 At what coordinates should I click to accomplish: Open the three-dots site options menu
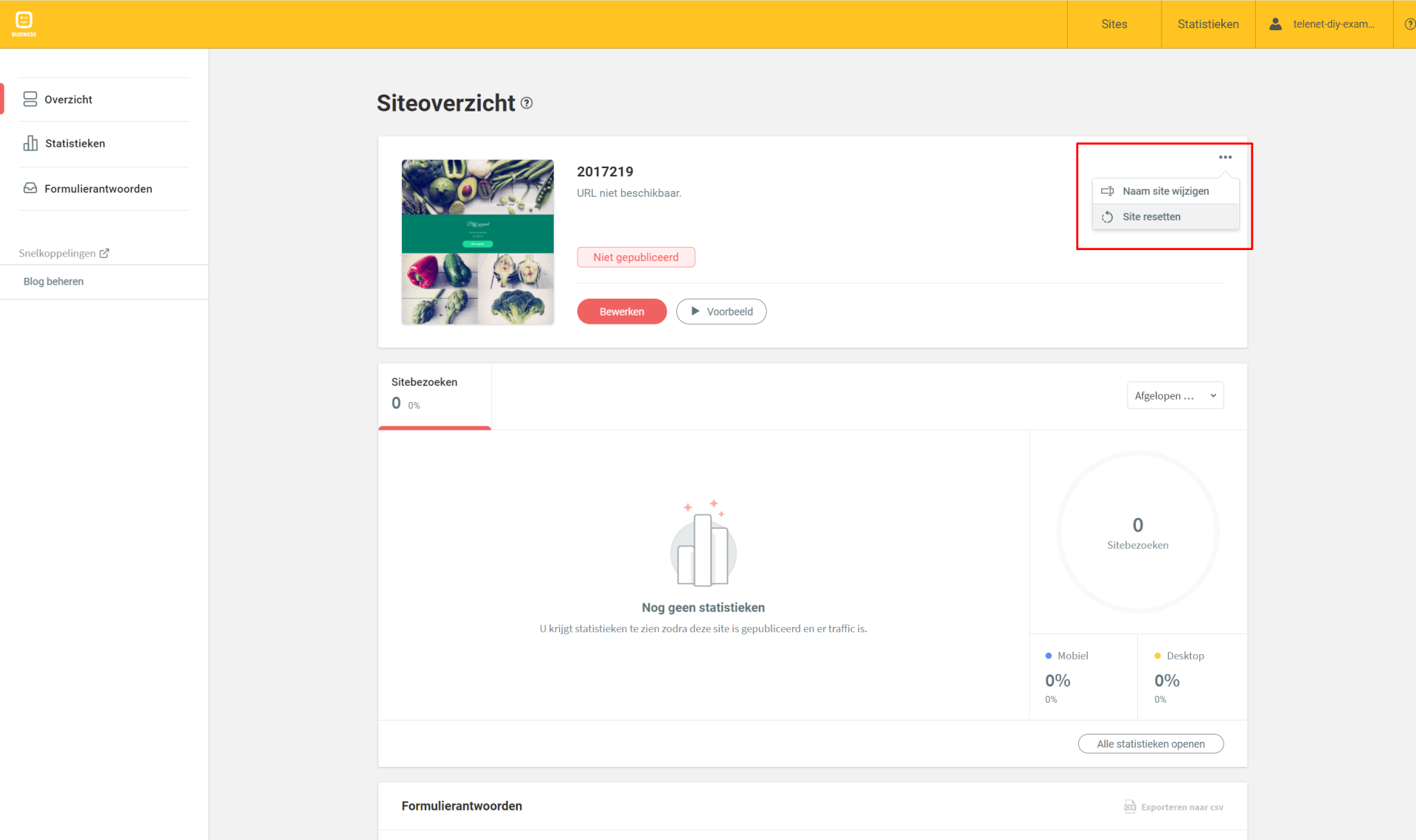1225,157
